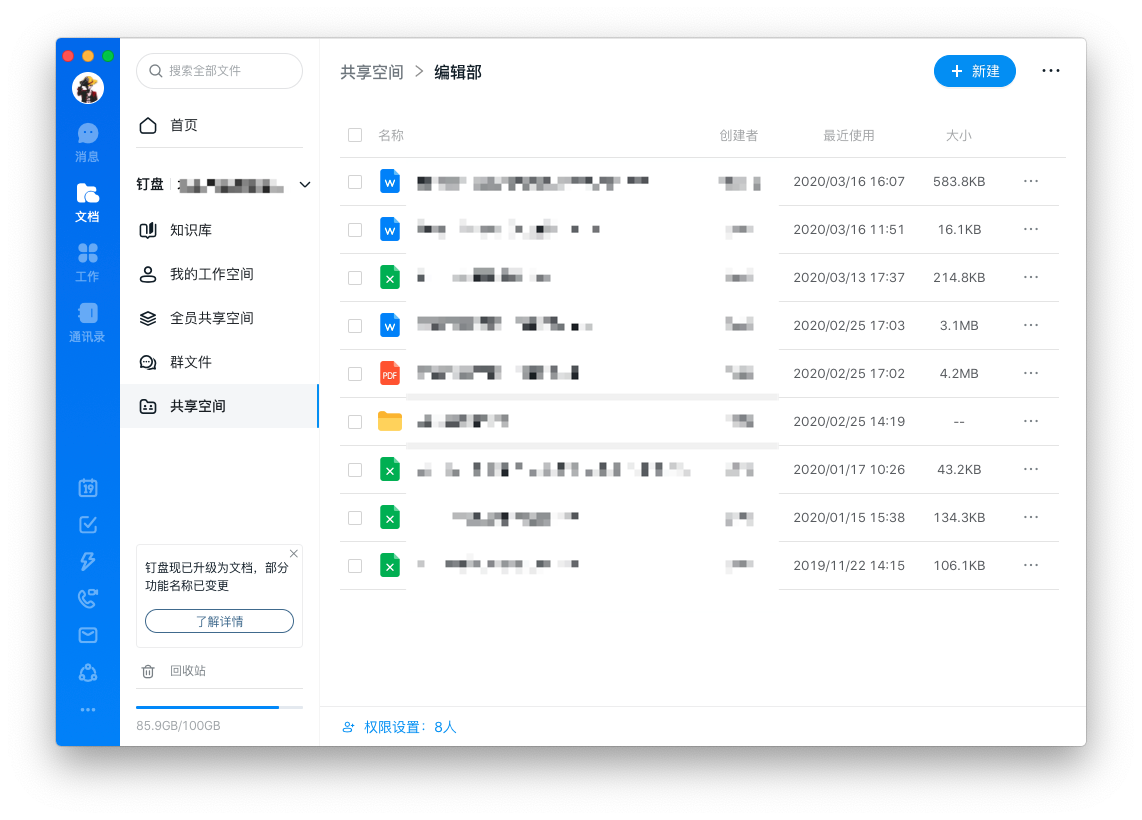Open 权限设置：8人 permissions link
Viewport: 1142px width, 820px height.
point(399,727)
